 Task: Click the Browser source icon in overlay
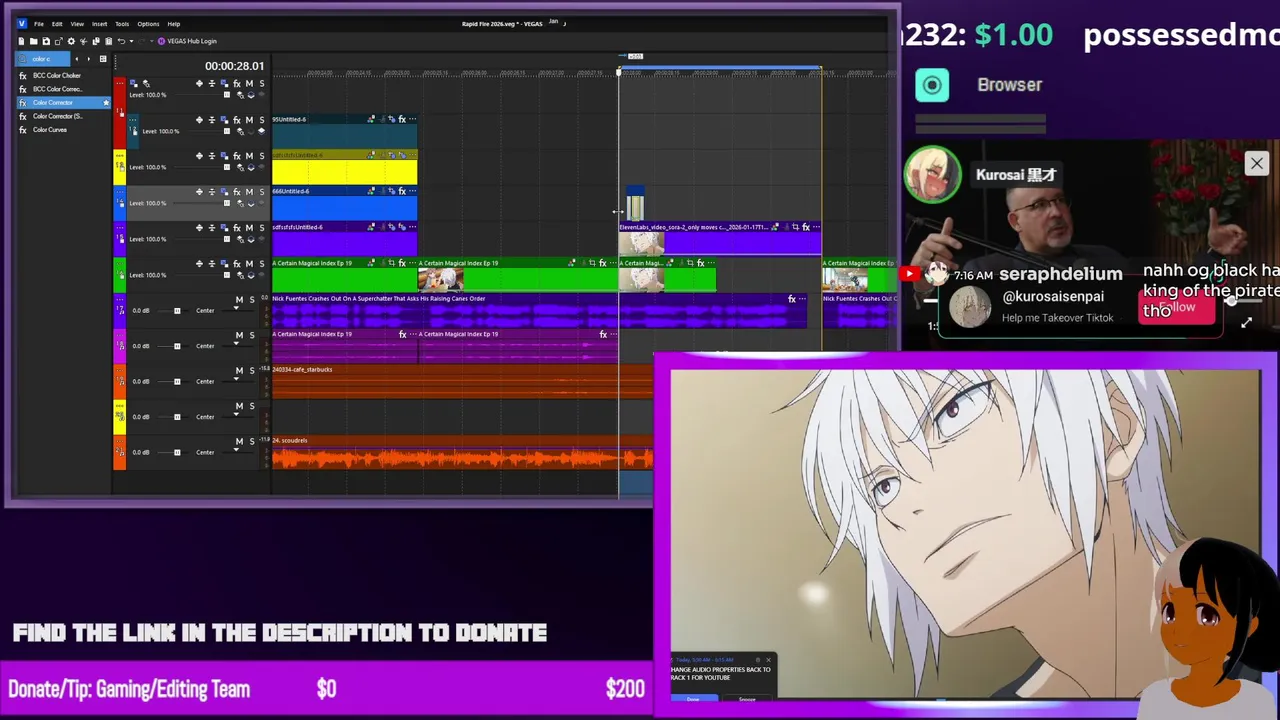coord(932,85)
